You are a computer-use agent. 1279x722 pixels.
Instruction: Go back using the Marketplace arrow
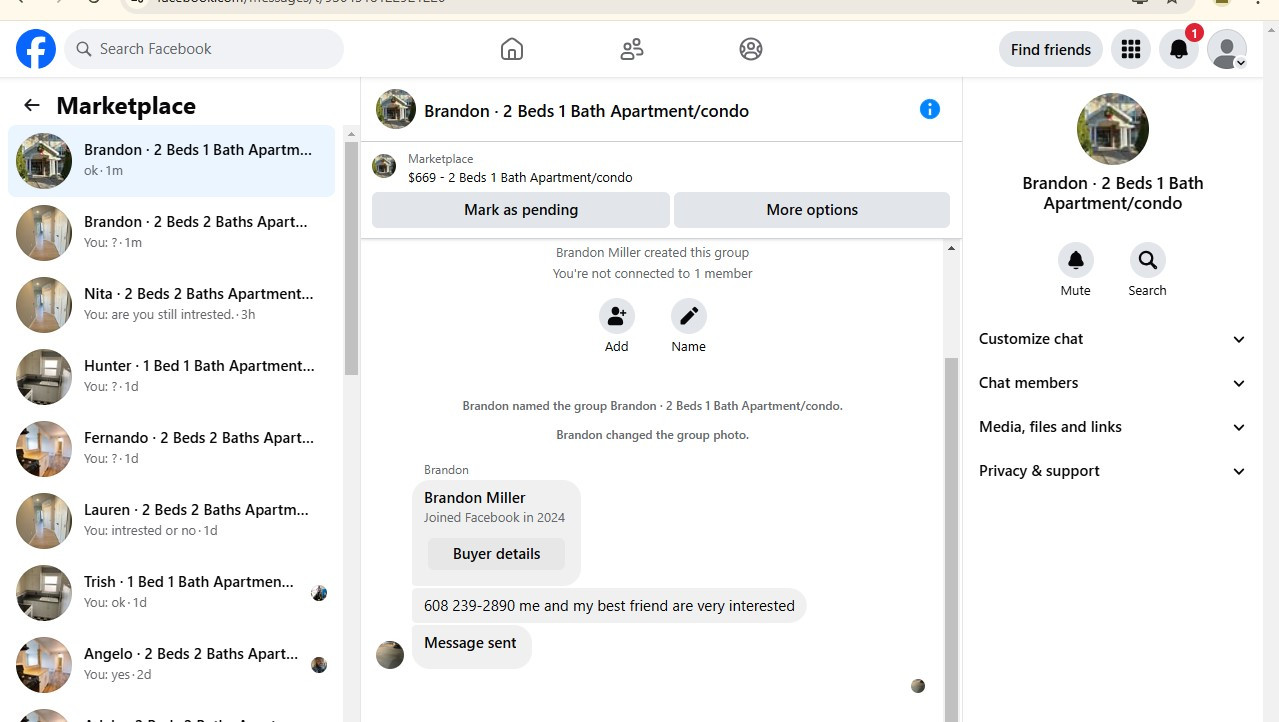(32, 105)
